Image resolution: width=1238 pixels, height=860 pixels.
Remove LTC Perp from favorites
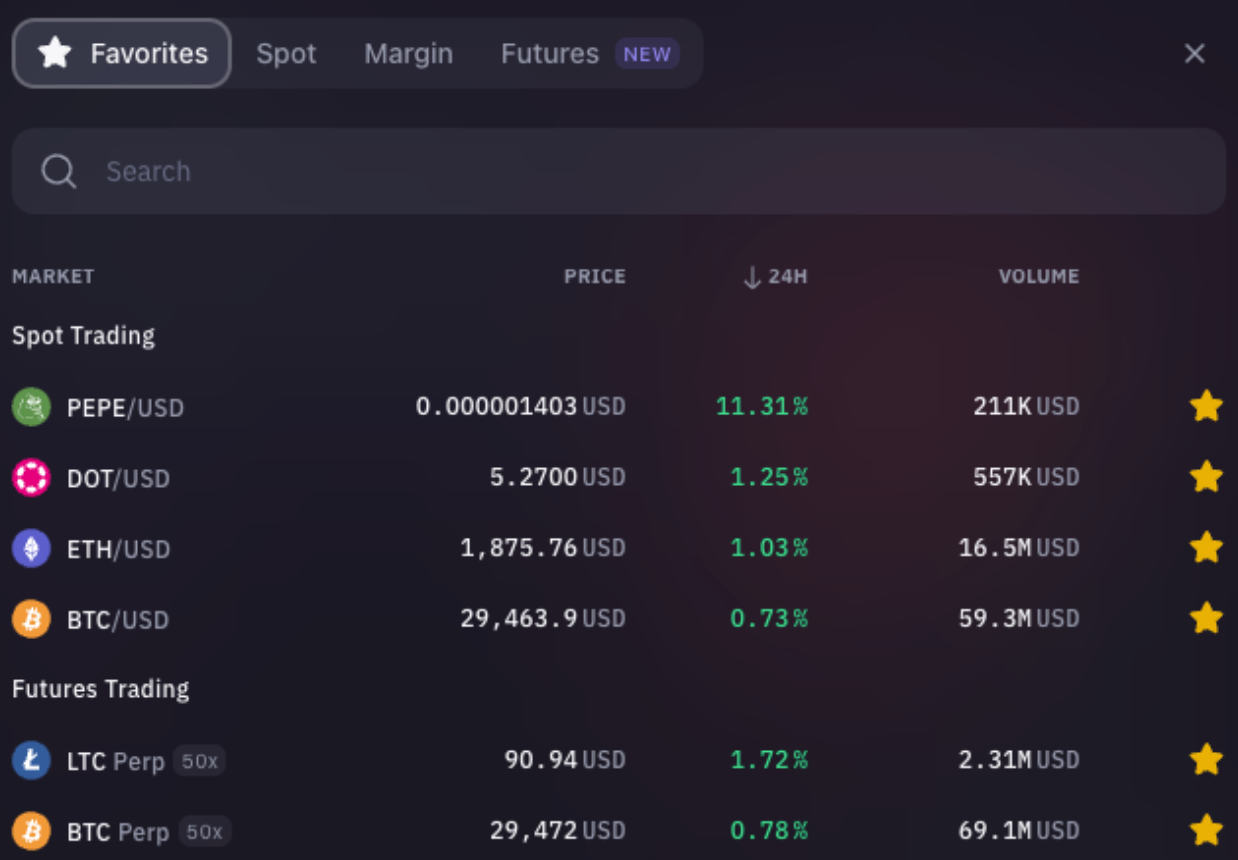click(x=1206, y=760)
